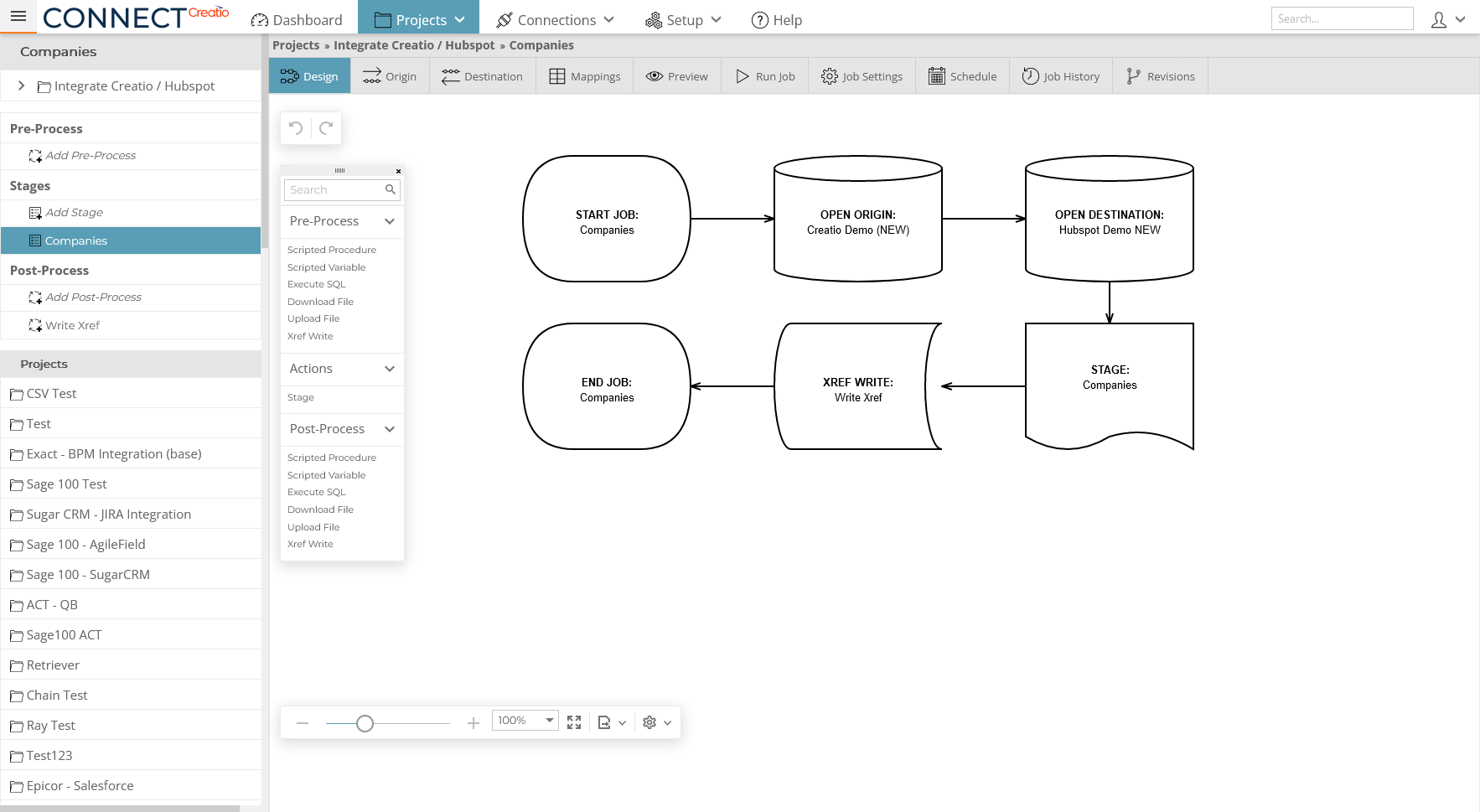Collapse the Actions section in the palette

389,369
